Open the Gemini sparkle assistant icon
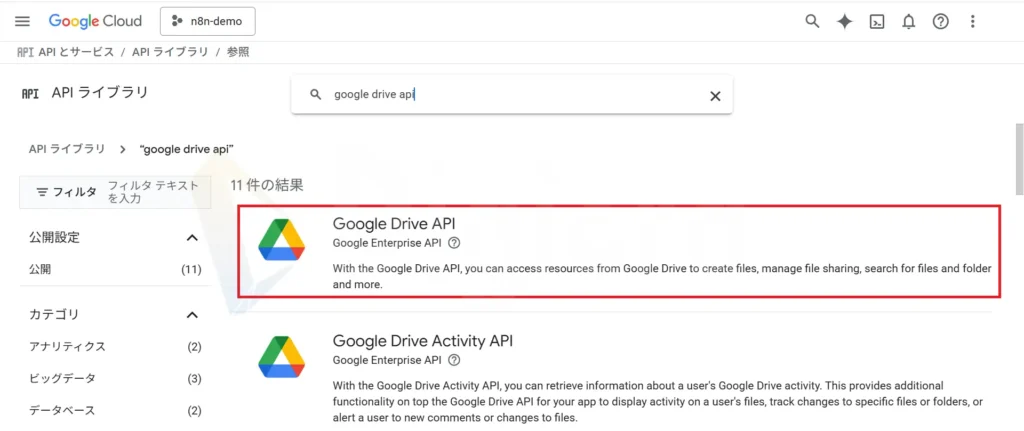Screen dimensions: 1024x431 844,22
